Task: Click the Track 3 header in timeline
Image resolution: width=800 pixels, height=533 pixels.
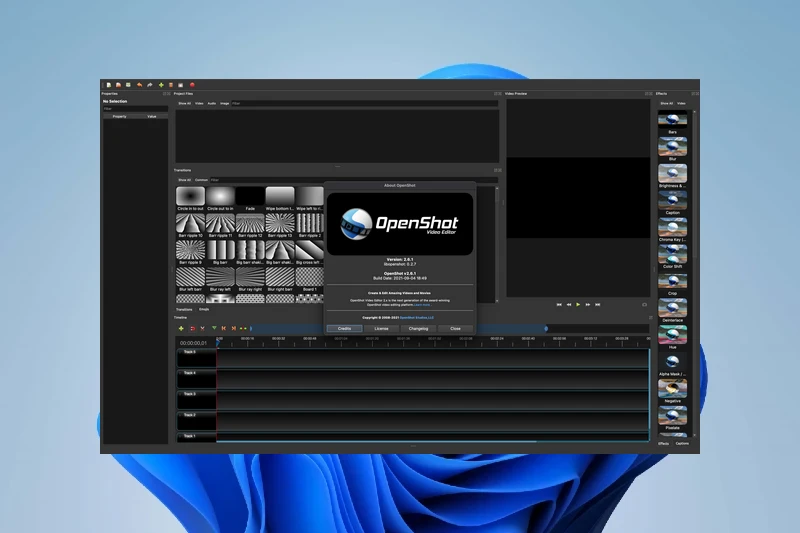Action: (196, 400)
